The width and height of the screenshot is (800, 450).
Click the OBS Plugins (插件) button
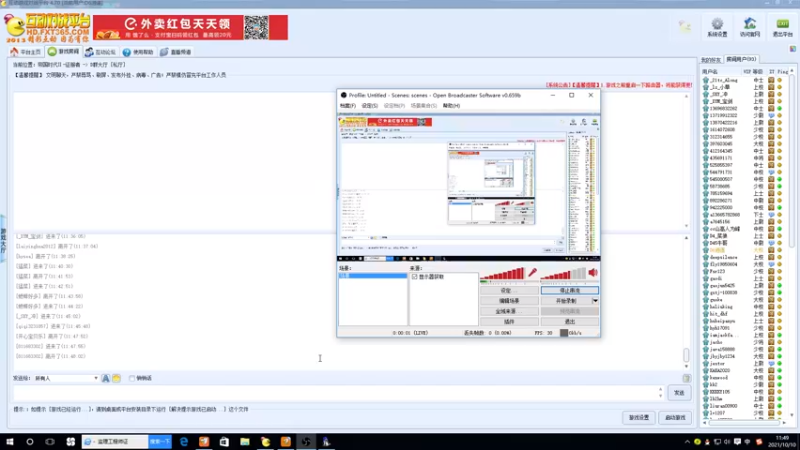(509, 322)
